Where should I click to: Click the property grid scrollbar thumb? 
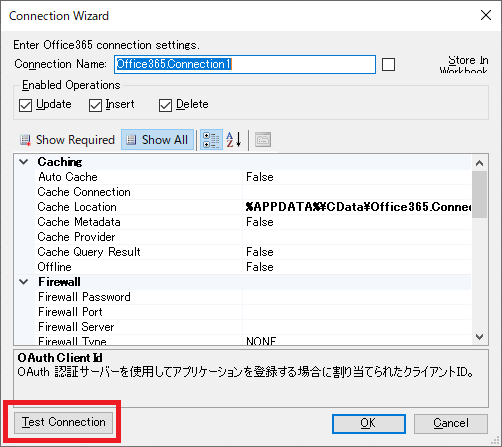(x=479, y=194)
